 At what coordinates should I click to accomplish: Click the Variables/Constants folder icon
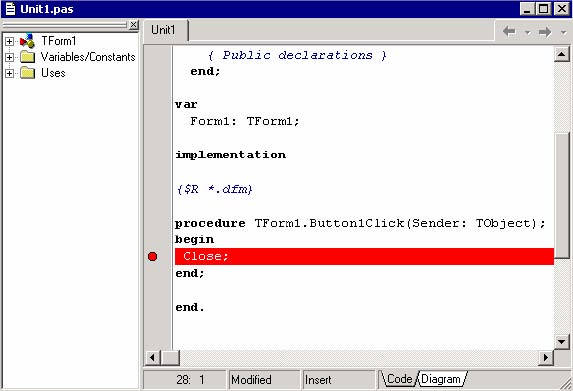[28, 57]
